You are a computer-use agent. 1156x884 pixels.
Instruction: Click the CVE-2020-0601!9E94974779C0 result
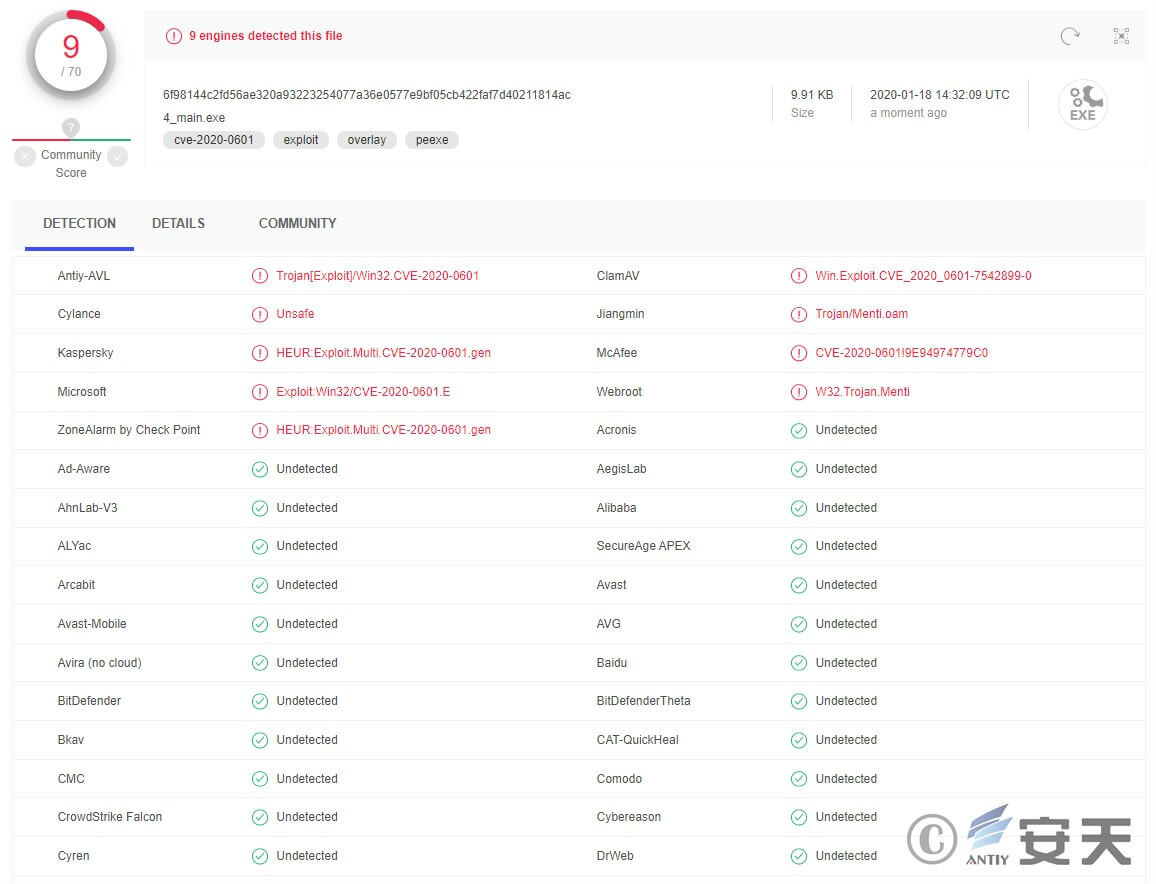pyautogui.click(x=901, y=353)
